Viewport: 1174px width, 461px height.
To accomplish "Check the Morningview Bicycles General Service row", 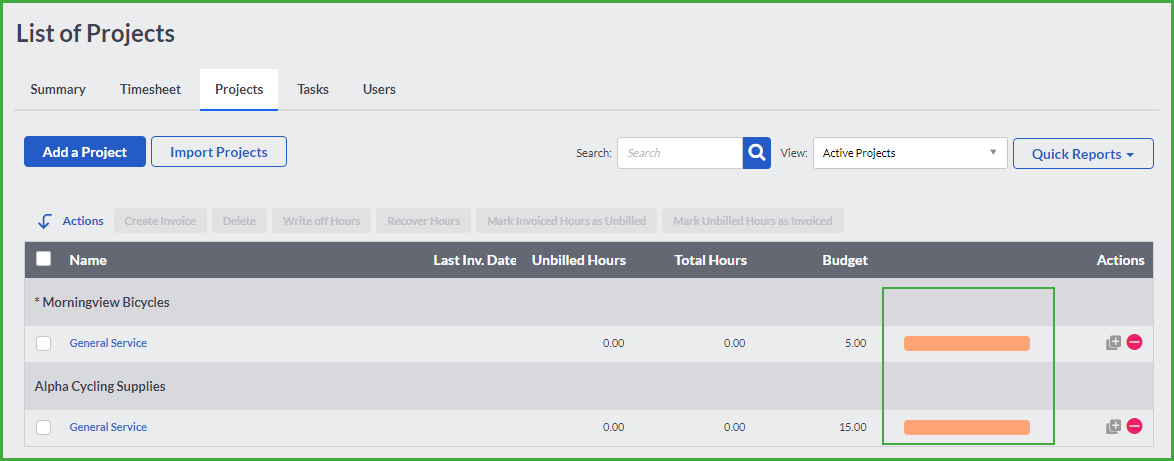I will click(43, 343).
